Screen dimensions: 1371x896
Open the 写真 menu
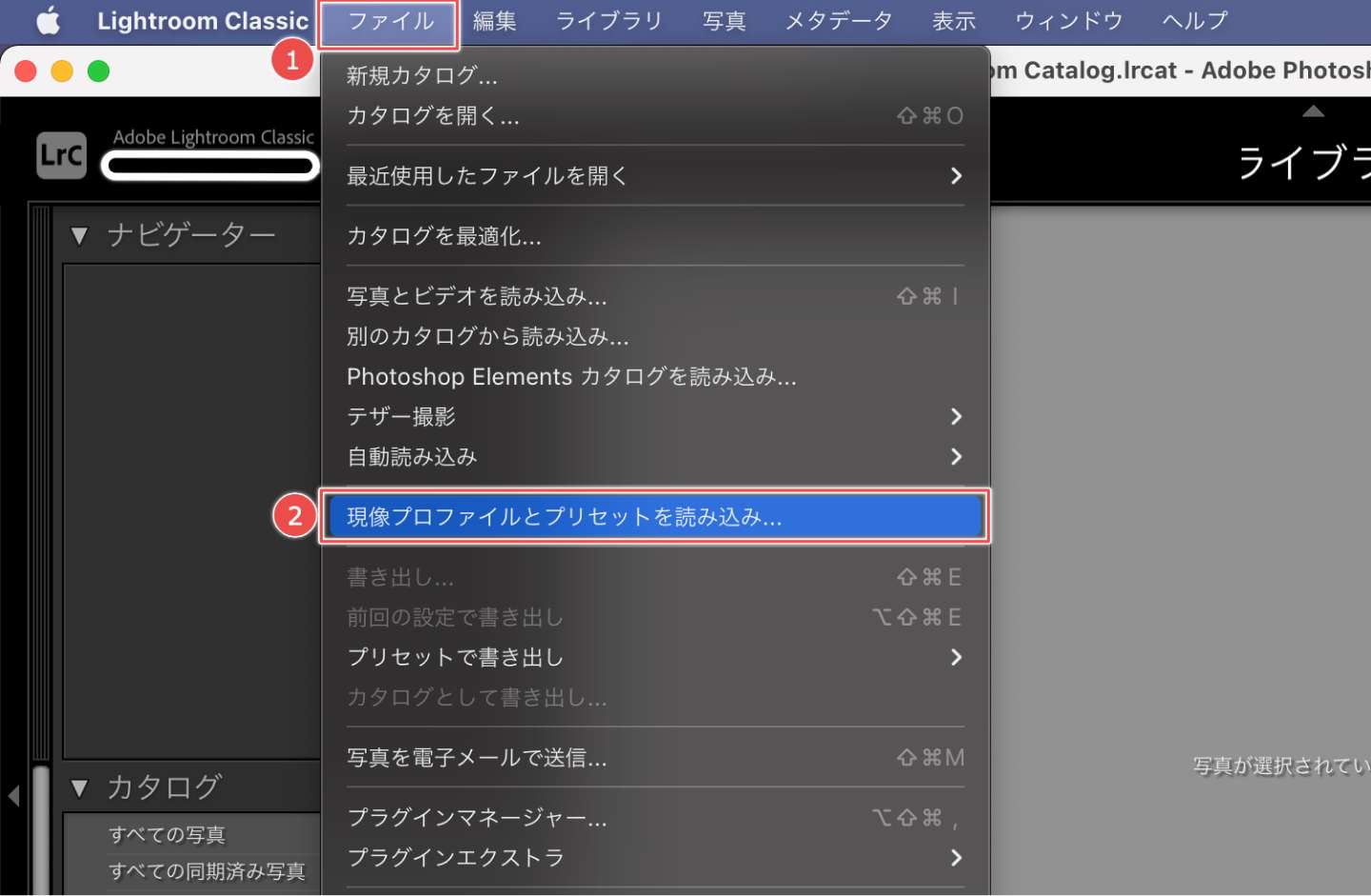[725, 21]
